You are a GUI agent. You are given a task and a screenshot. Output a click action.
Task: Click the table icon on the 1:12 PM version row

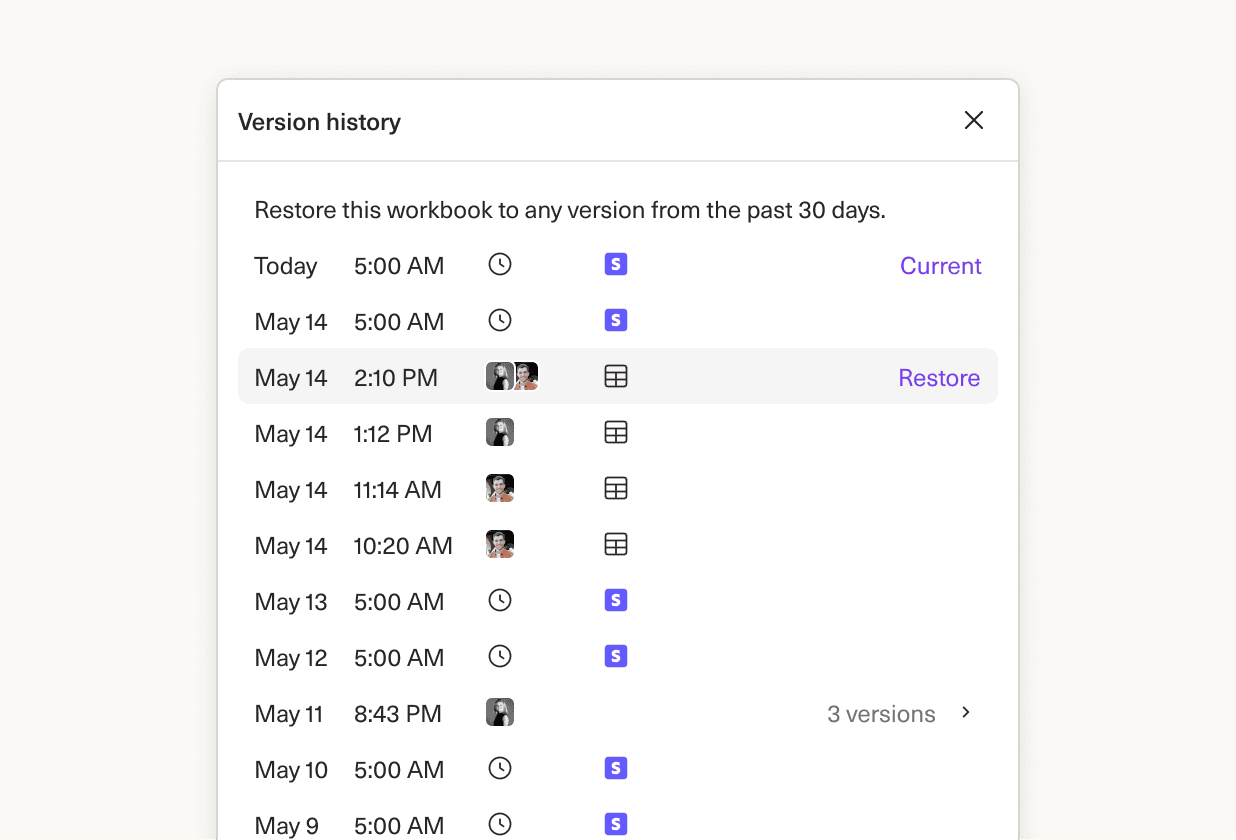(615, 432)
